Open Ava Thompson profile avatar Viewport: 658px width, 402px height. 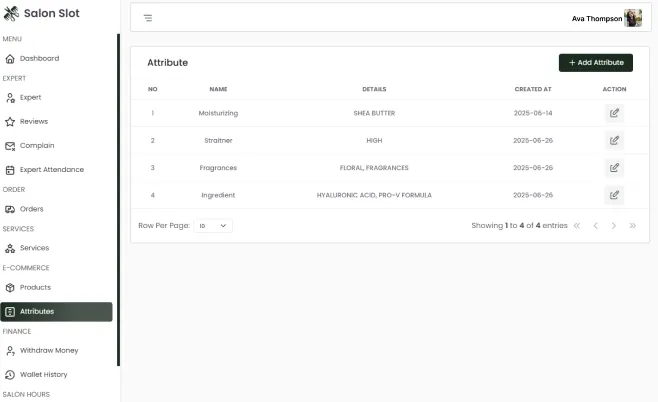pos(633,18)
